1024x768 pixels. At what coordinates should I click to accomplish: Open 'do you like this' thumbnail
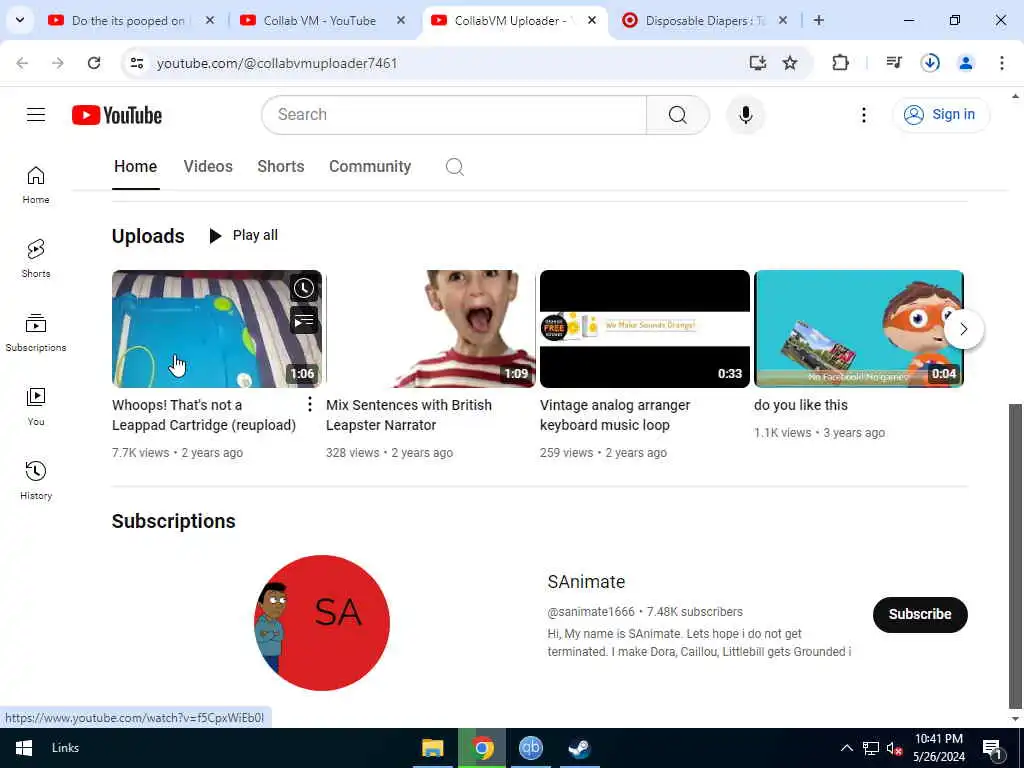coord(859,329)
